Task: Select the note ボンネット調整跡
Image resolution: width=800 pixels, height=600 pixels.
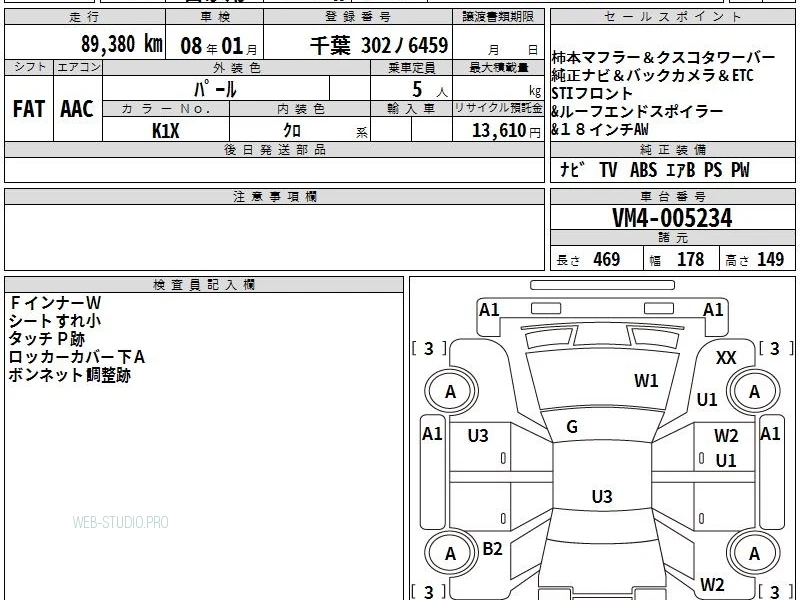Action: click(70, 375)
